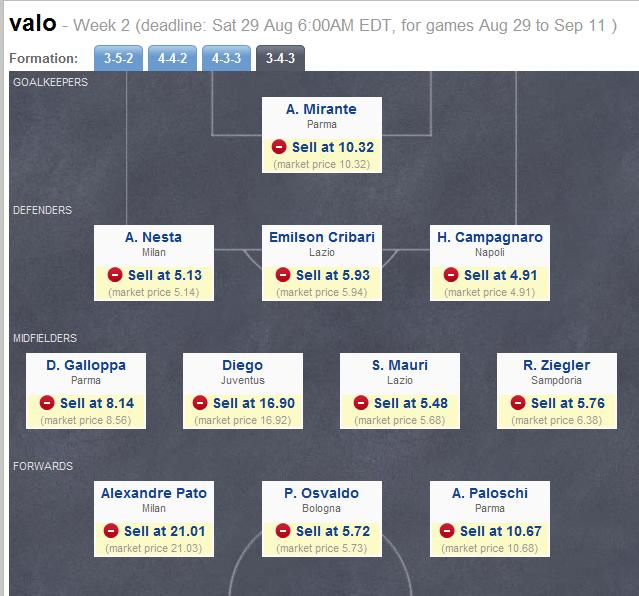Click red sell icon for A. Mirante

pyautogui.click(x=279, y=147)
